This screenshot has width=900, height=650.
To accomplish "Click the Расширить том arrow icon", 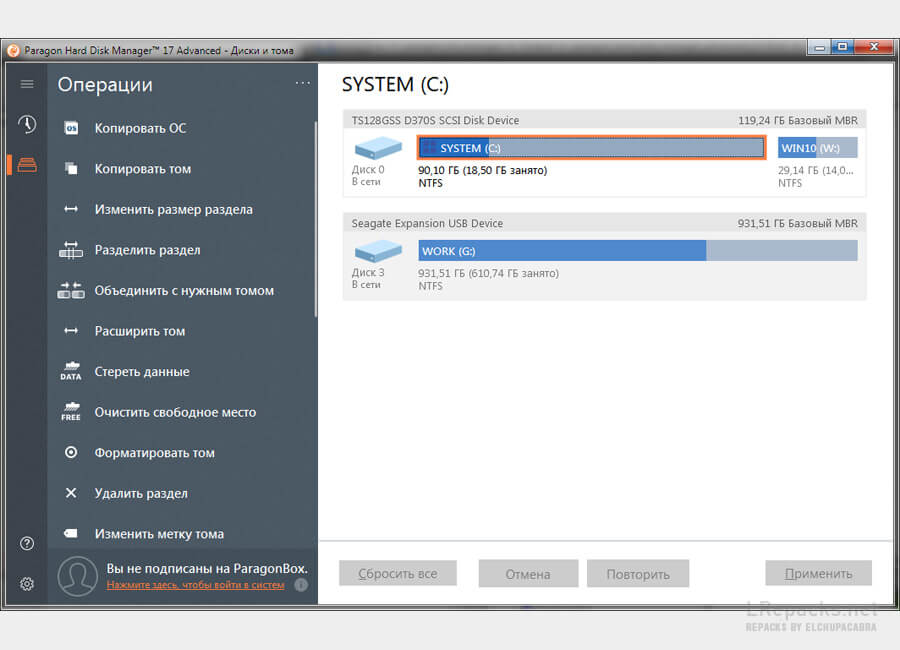I will click(71, 331).
